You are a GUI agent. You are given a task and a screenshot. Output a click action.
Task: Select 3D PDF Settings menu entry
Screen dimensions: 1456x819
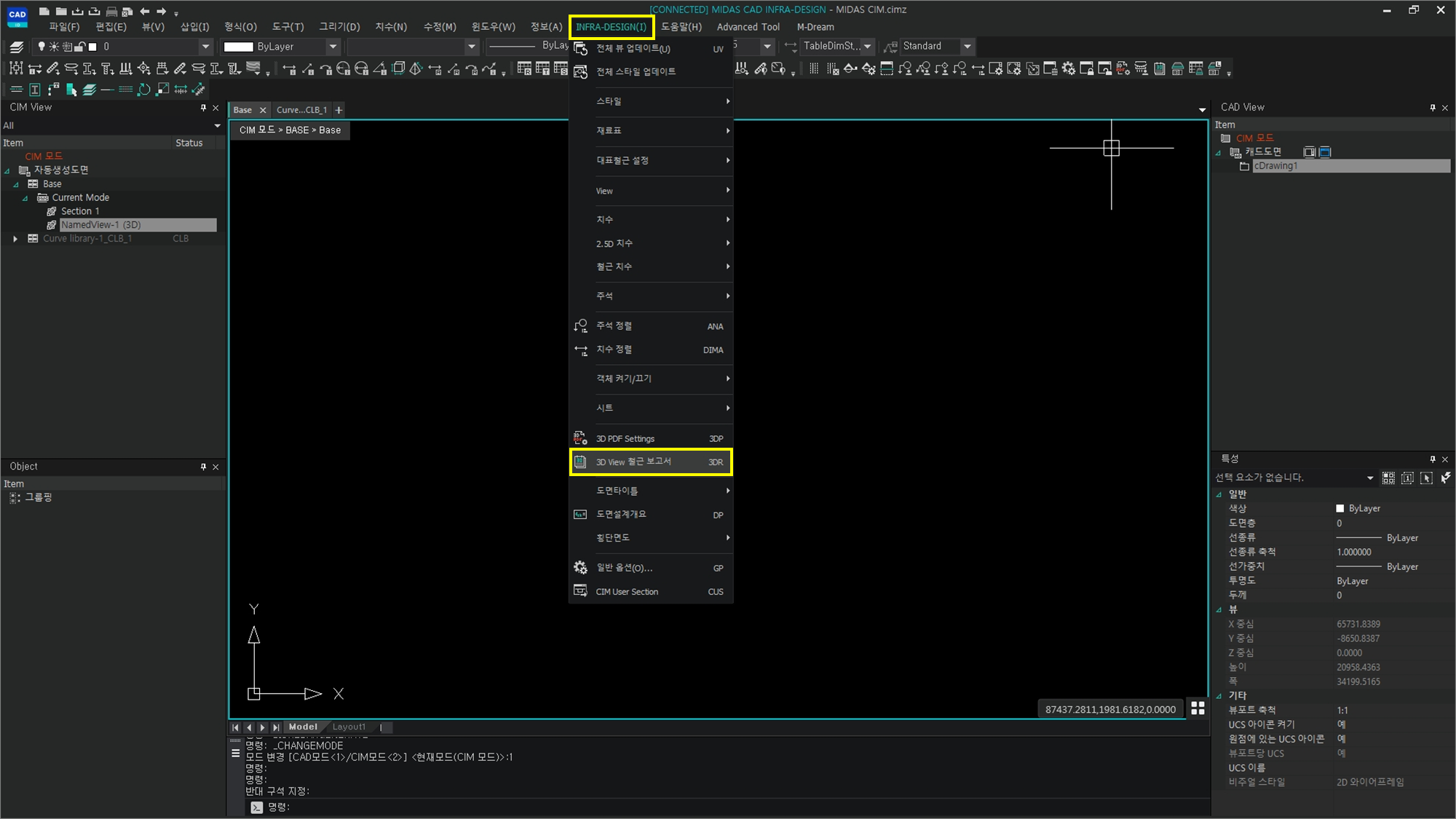651,439
